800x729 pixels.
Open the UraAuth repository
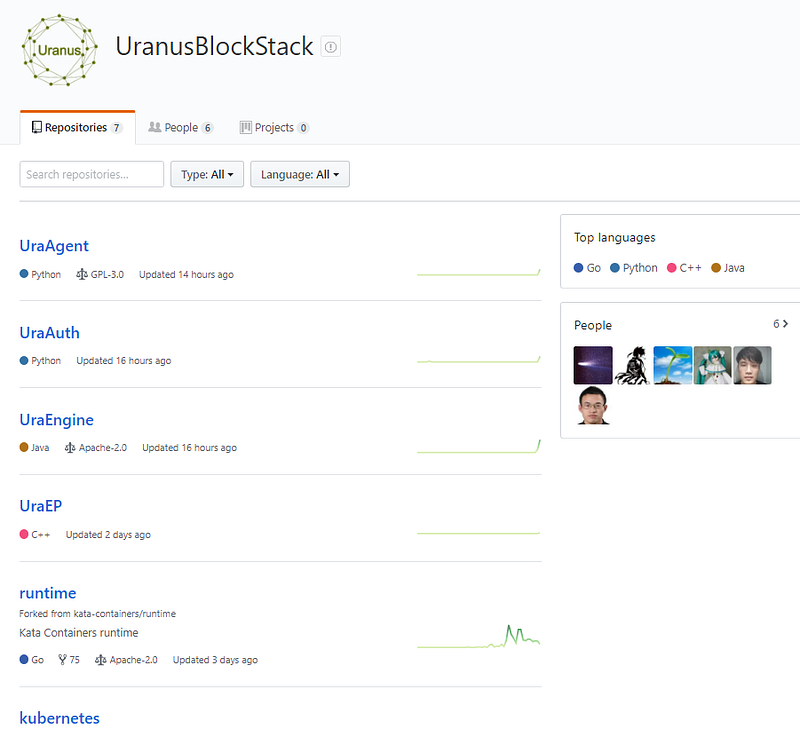49,333
